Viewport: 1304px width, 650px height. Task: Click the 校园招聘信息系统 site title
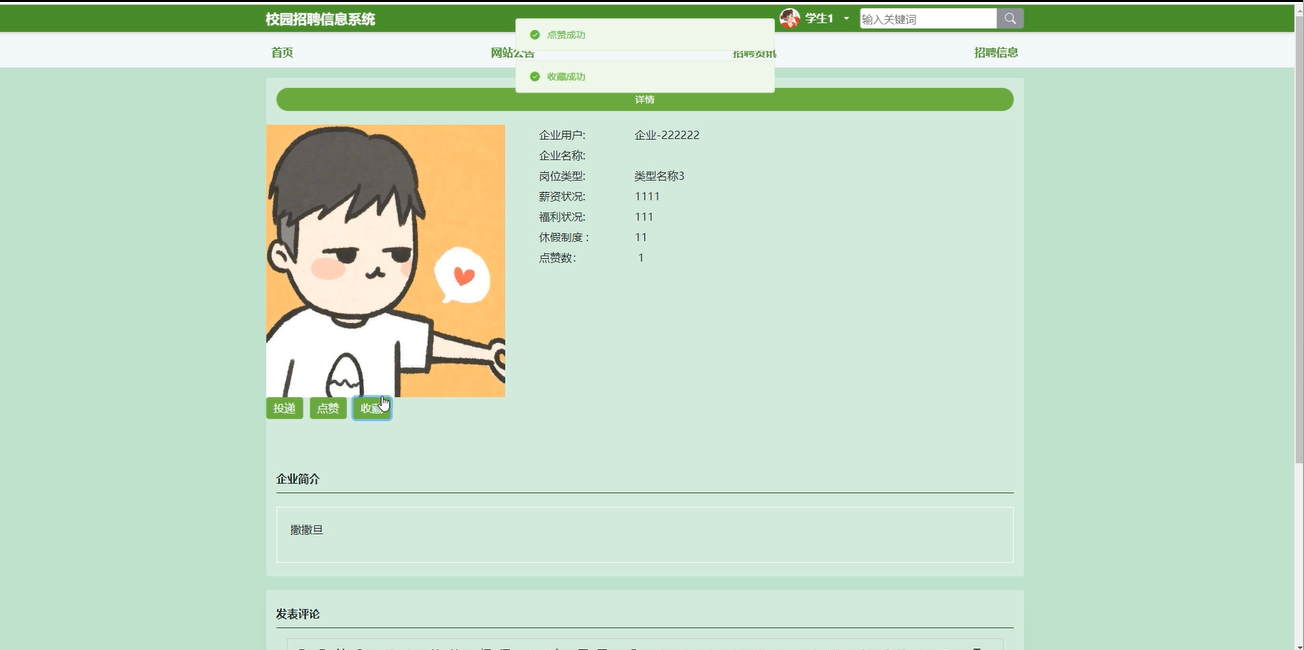click(321, 19)
